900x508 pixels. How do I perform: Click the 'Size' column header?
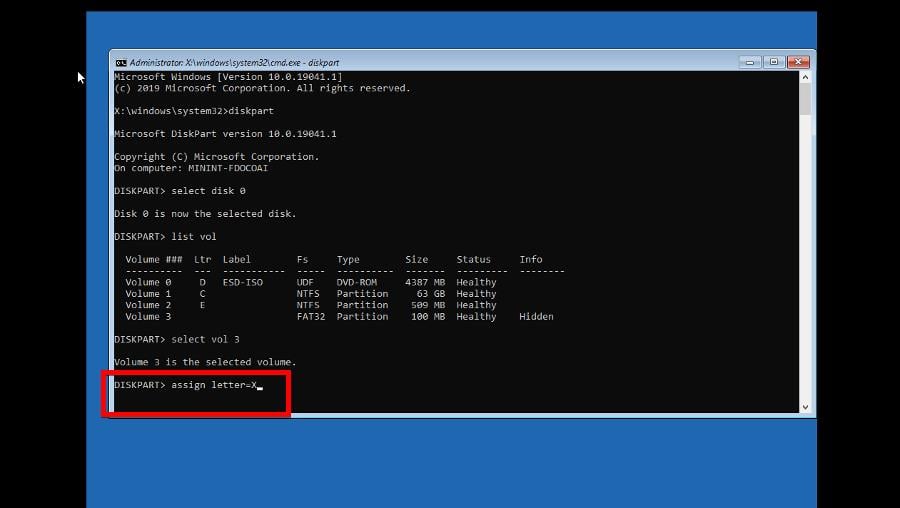pyautogui.click(x=416, y=259)
